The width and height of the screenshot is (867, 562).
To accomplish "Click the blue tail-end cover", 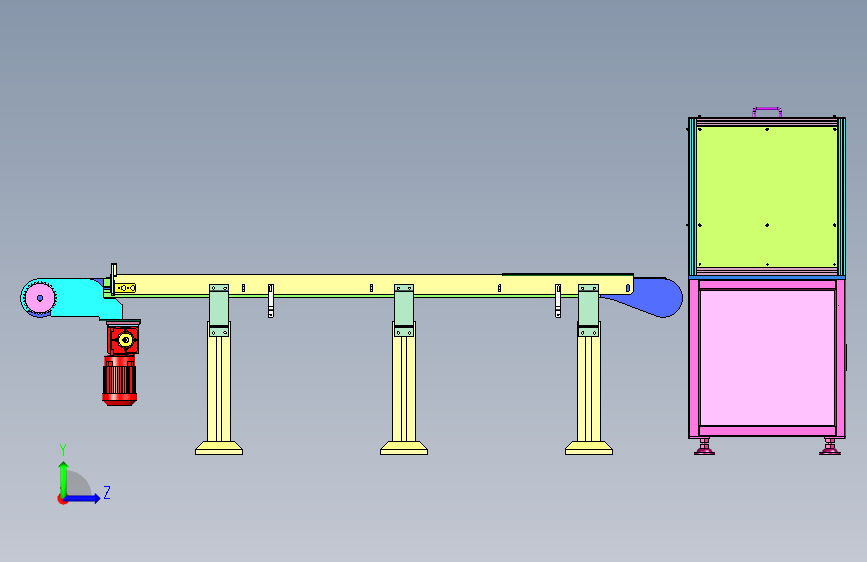I will pyautogui.click(x=655, y=298).
